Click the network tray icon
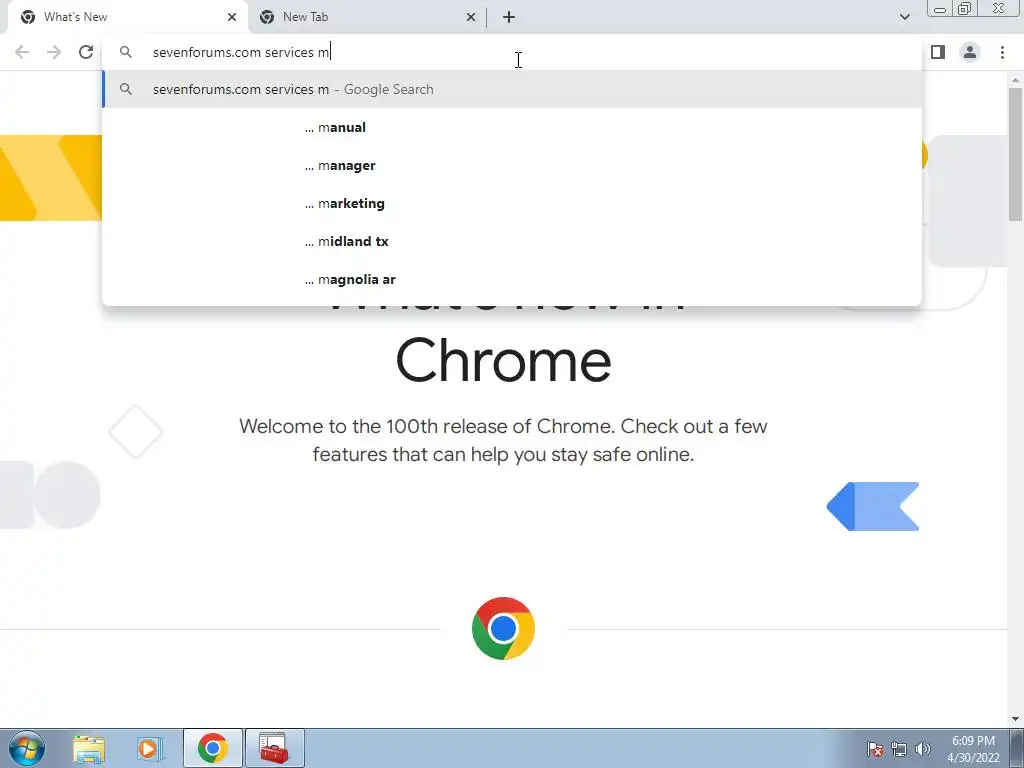 pyautogui.click(x=899, y=749)
